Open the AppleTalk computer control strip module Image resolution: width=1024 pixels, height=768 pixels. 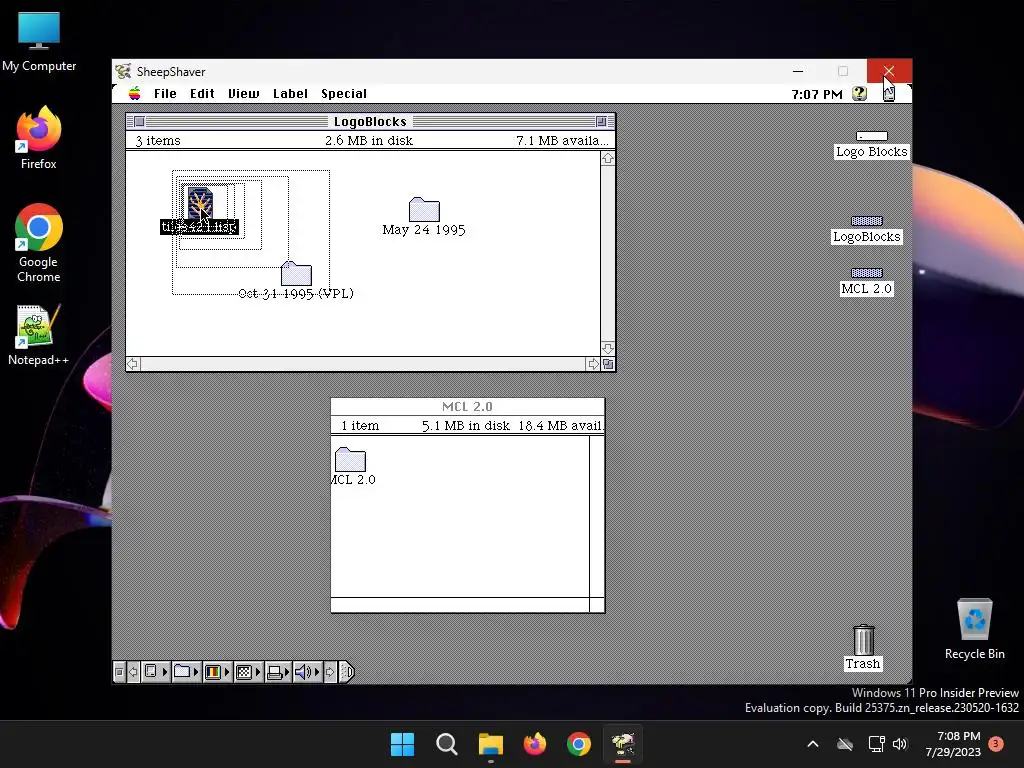[x=155, y=672]
